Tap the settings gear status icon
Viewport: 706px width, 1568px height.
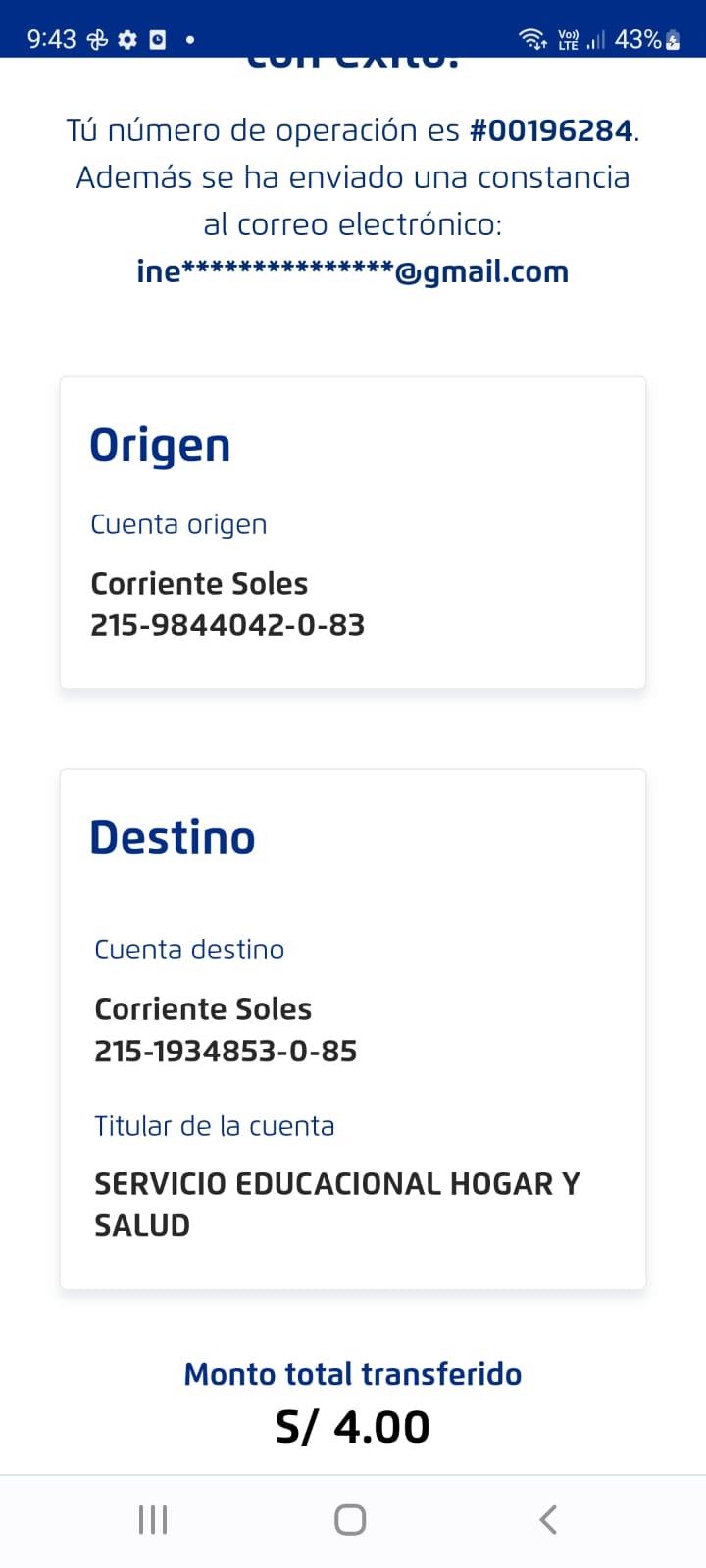(x=127, y=40)
